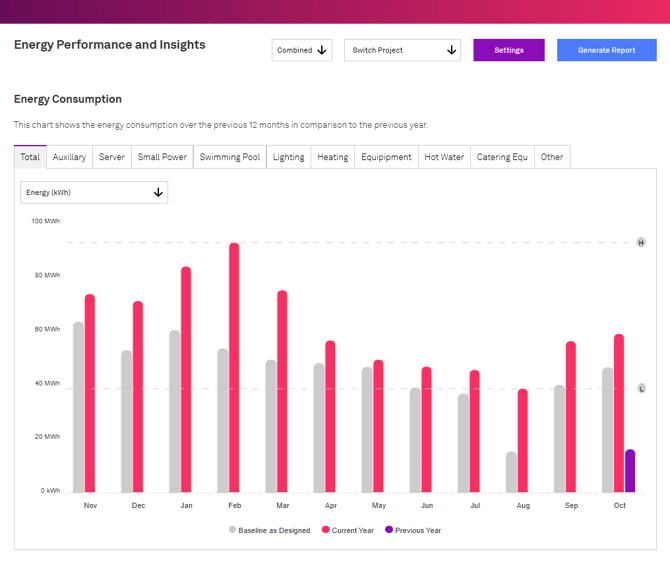Click the arrow icon in Switch Project
The image size is (670, 562).
pyautogui.click(x=451, y=50)
